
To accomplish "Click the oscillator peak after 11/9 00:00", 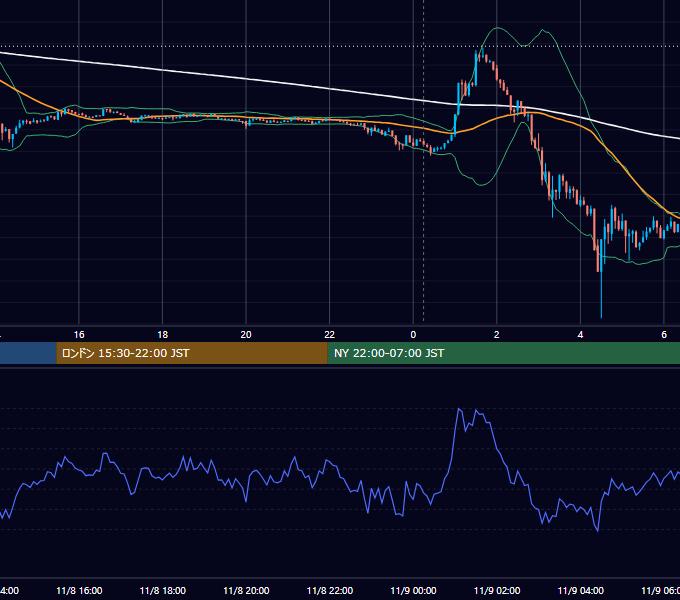I will 459,409.
